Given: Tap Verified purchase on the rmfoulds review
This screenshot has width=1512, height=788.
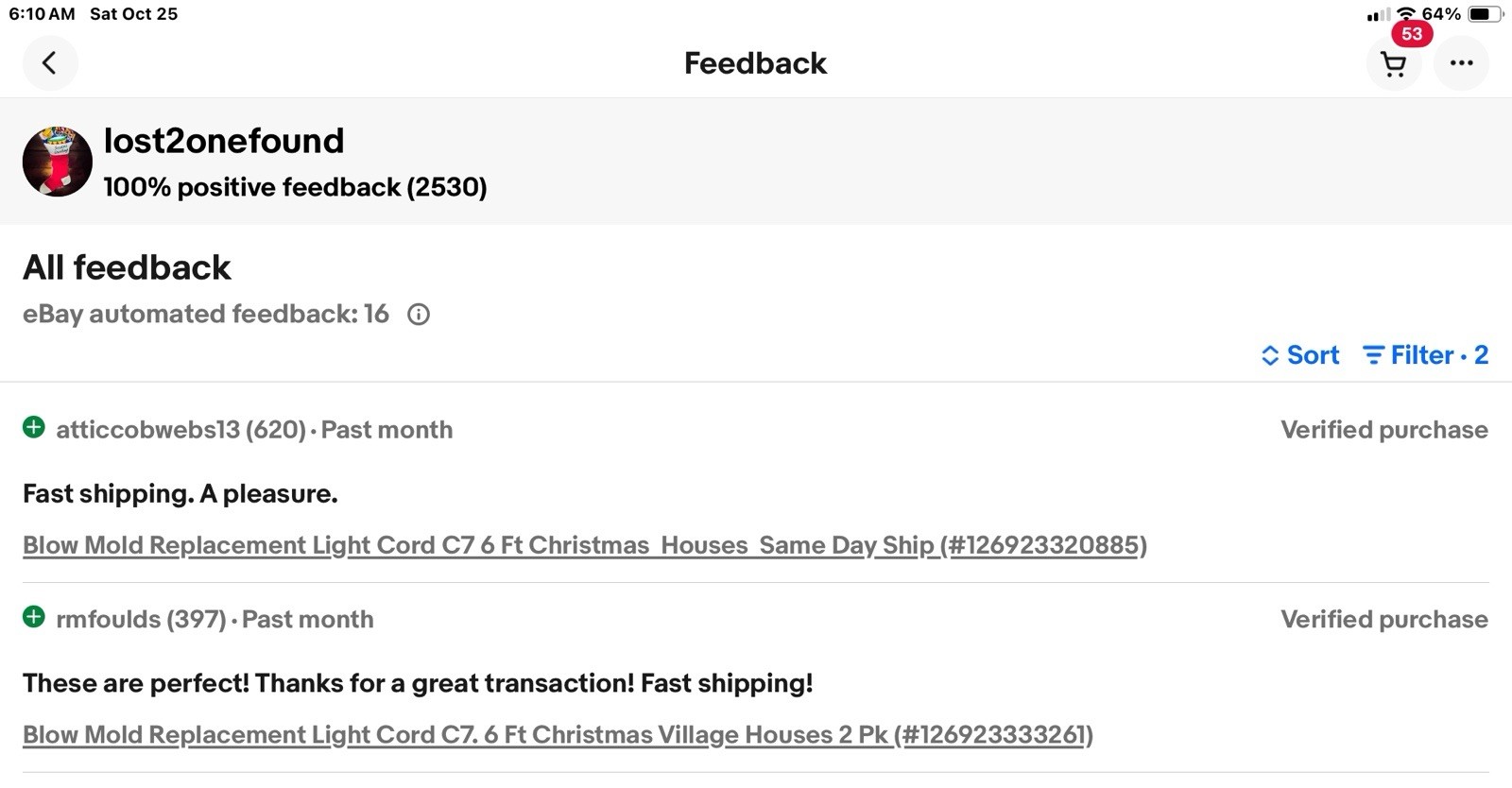Looking at the screenshot, I should [x=1383, y=620].
